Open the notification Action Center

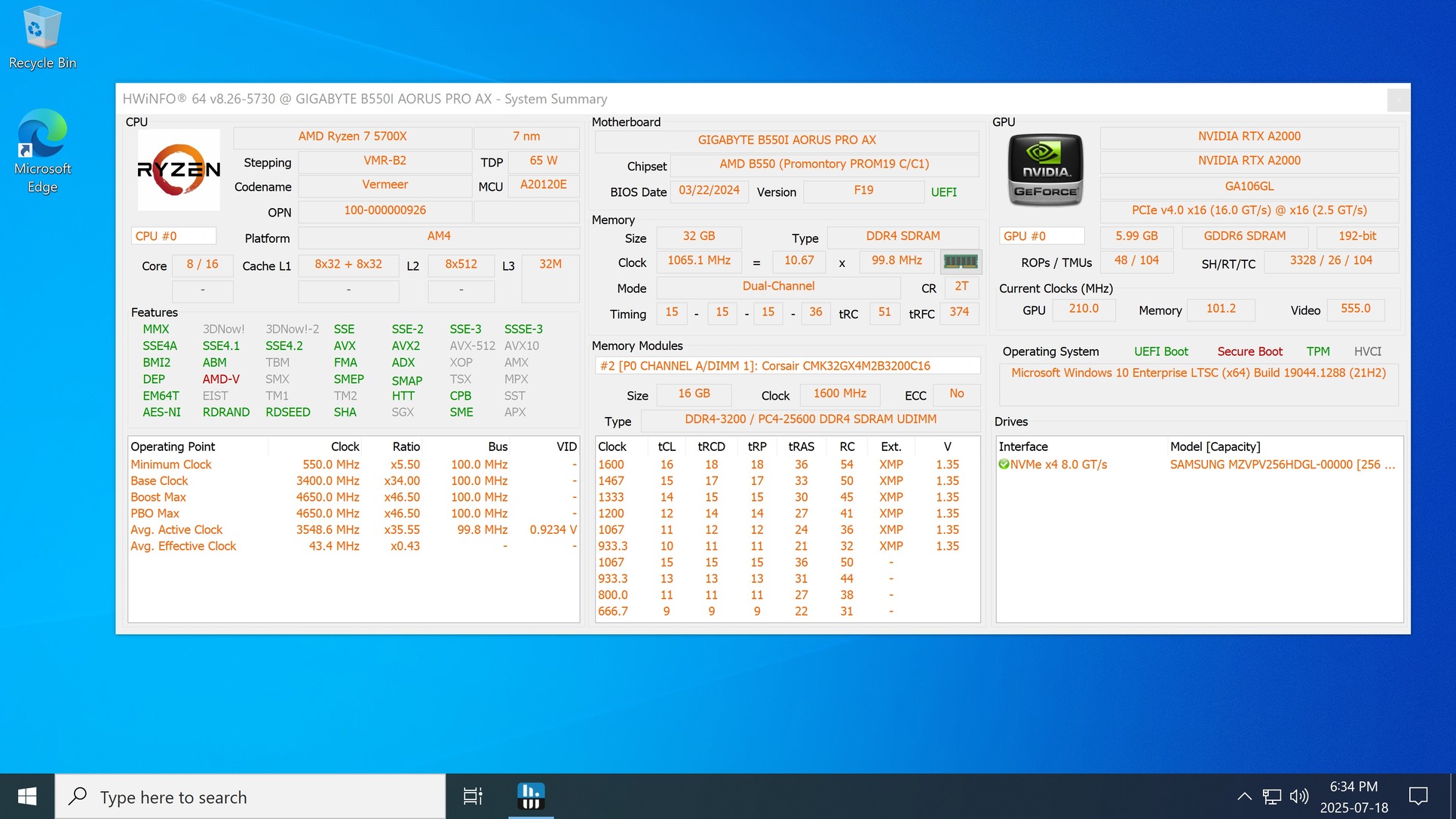[x=1418, y=796]
